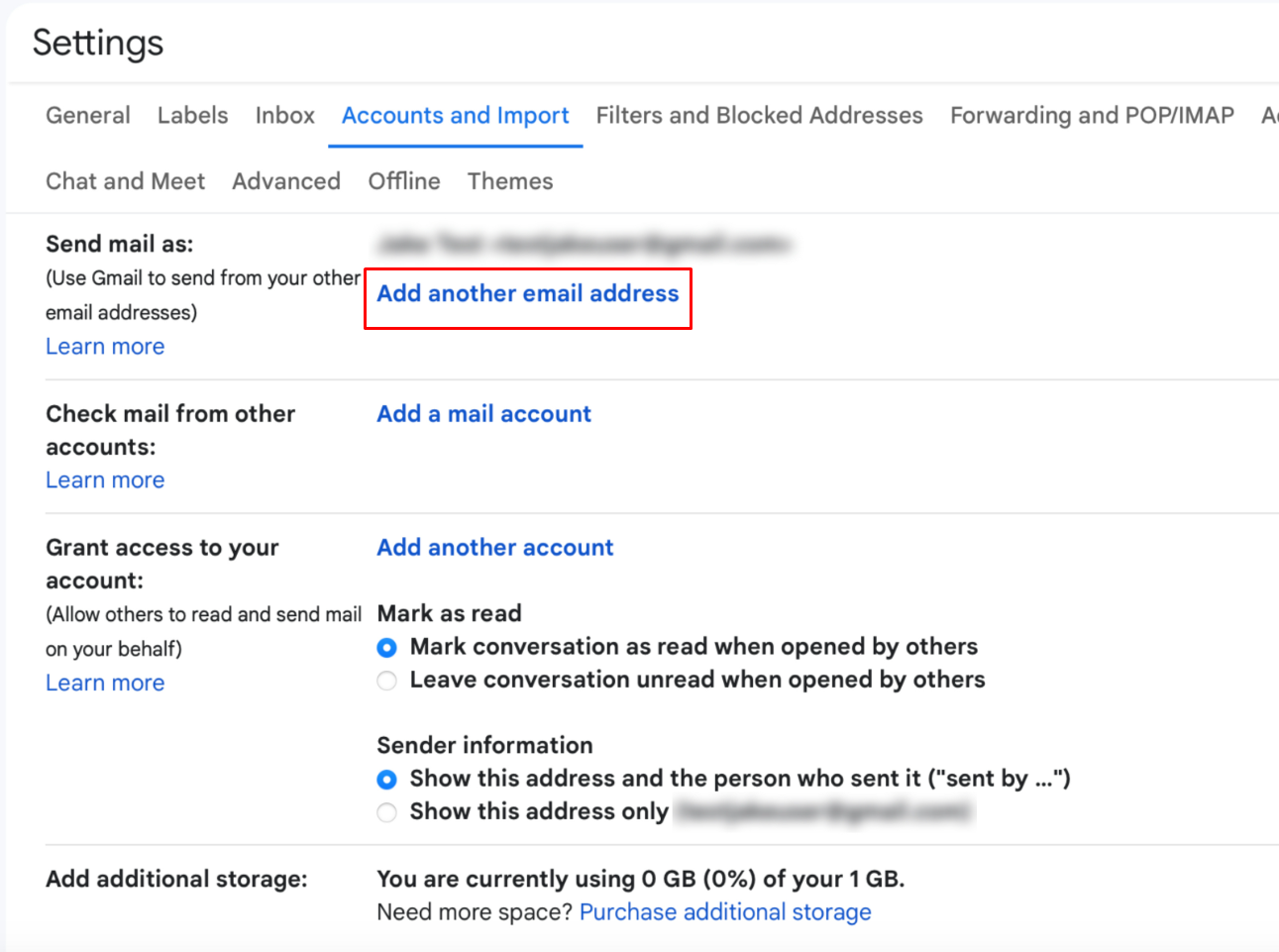Go to the Inbox settings tab
Viewport: 1279px width, 952px height.
(x=284, y=116)
